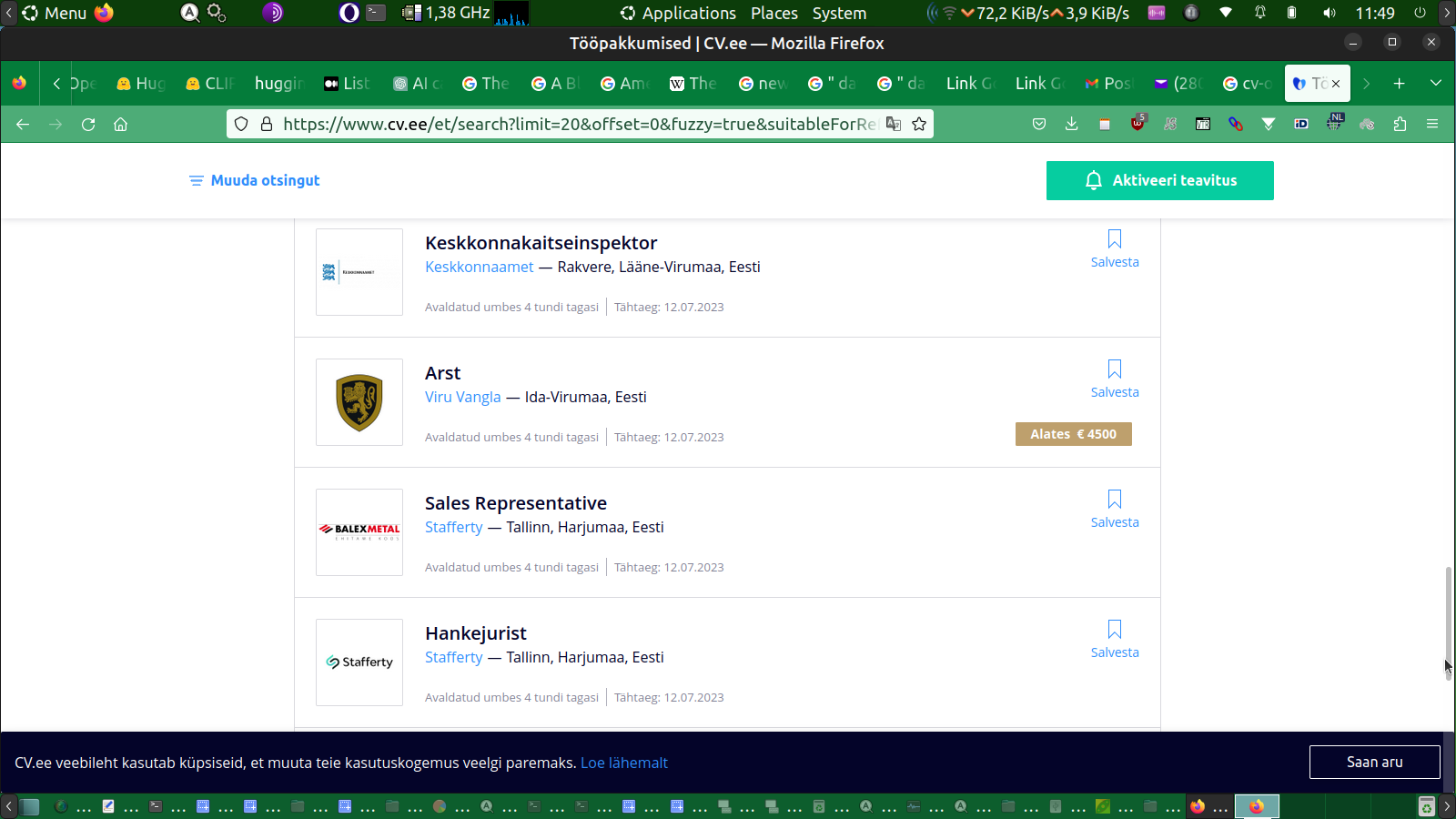The image size is (1456, 819).
Task: Click the Alates € 4500 salary badge
Action: pos(1074,434)
